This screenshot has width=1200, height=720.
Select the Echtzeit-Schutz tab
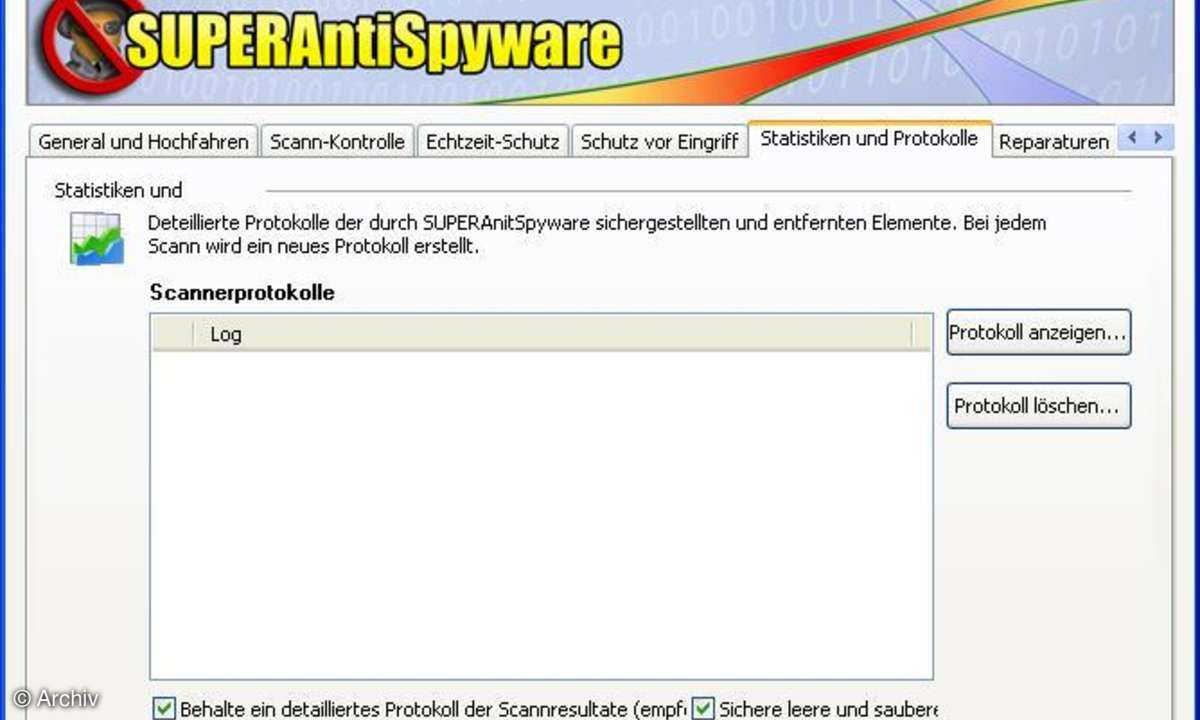(x=492, y=141)
